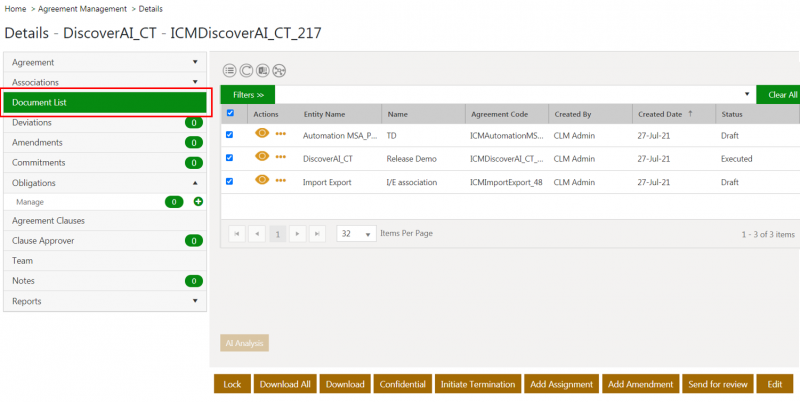
Task: Open the Clause Approver sidebar item
Action: [105, 241]
